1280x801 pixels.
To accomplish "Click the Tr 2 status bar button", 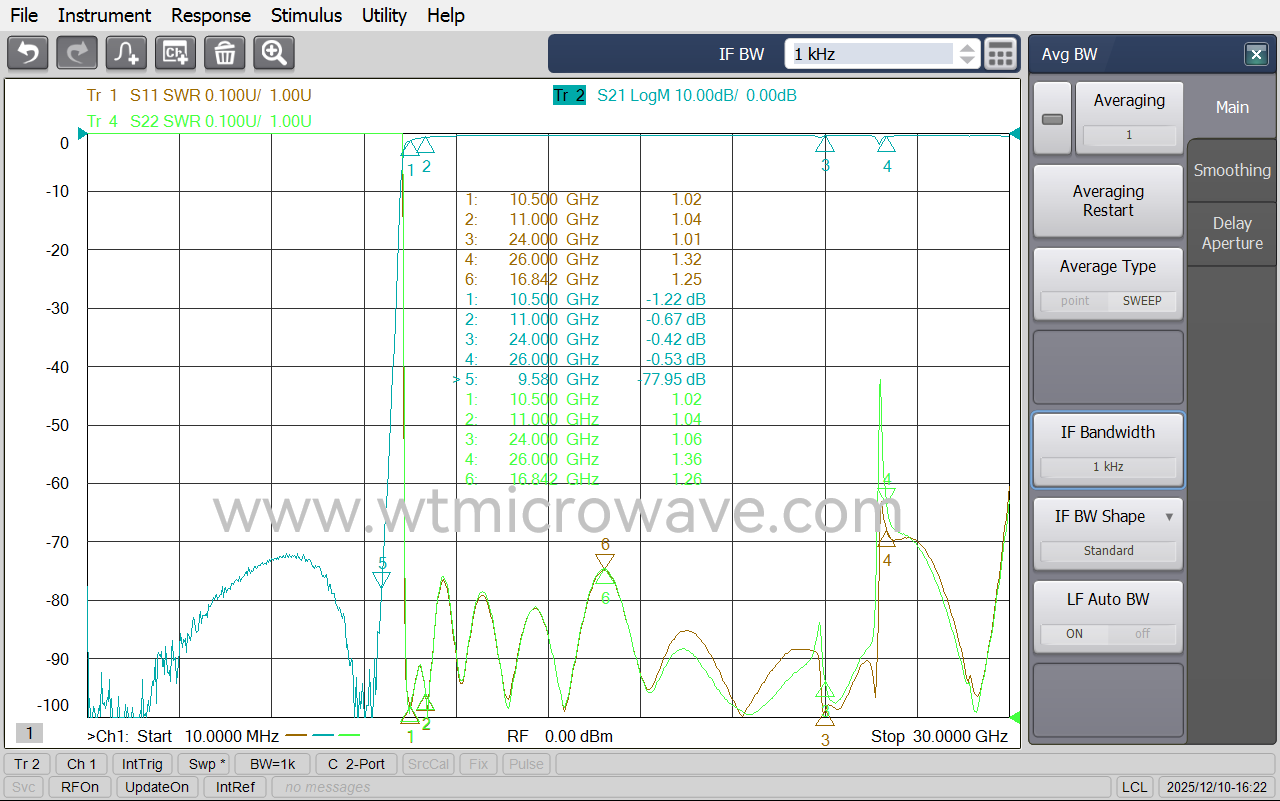I will coord(27,764).
